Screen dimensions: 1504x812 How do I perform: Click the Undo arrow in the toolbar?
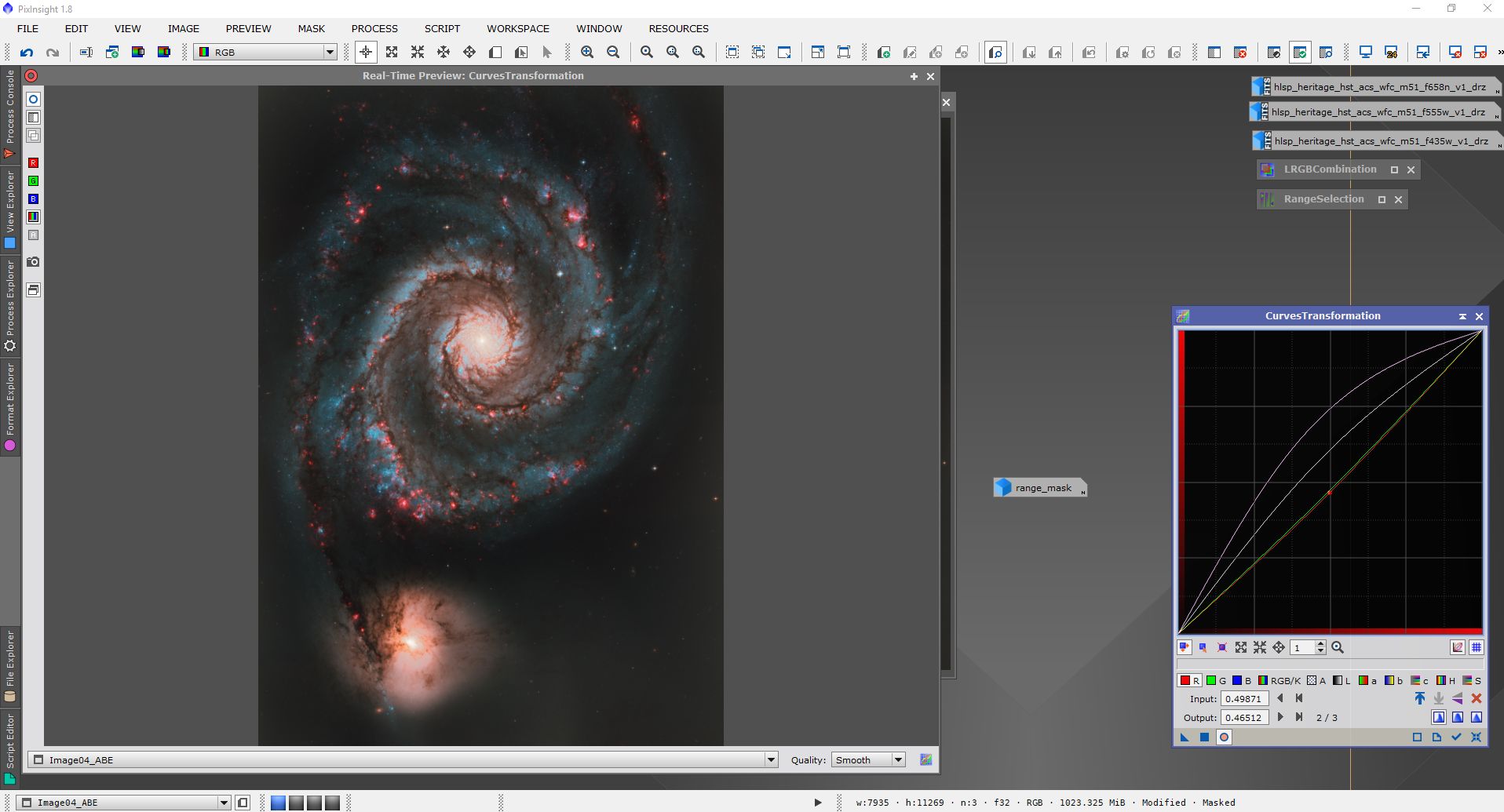pyautogui.click(x=27, y=53)
